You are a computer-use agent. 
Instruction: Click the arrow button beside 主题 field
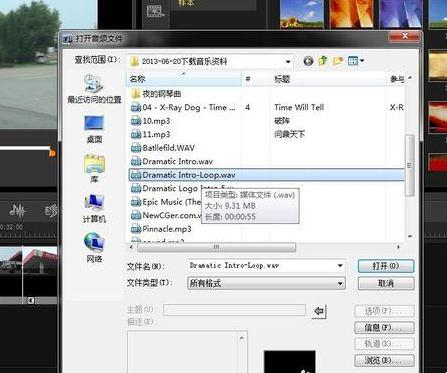[319, 311]
